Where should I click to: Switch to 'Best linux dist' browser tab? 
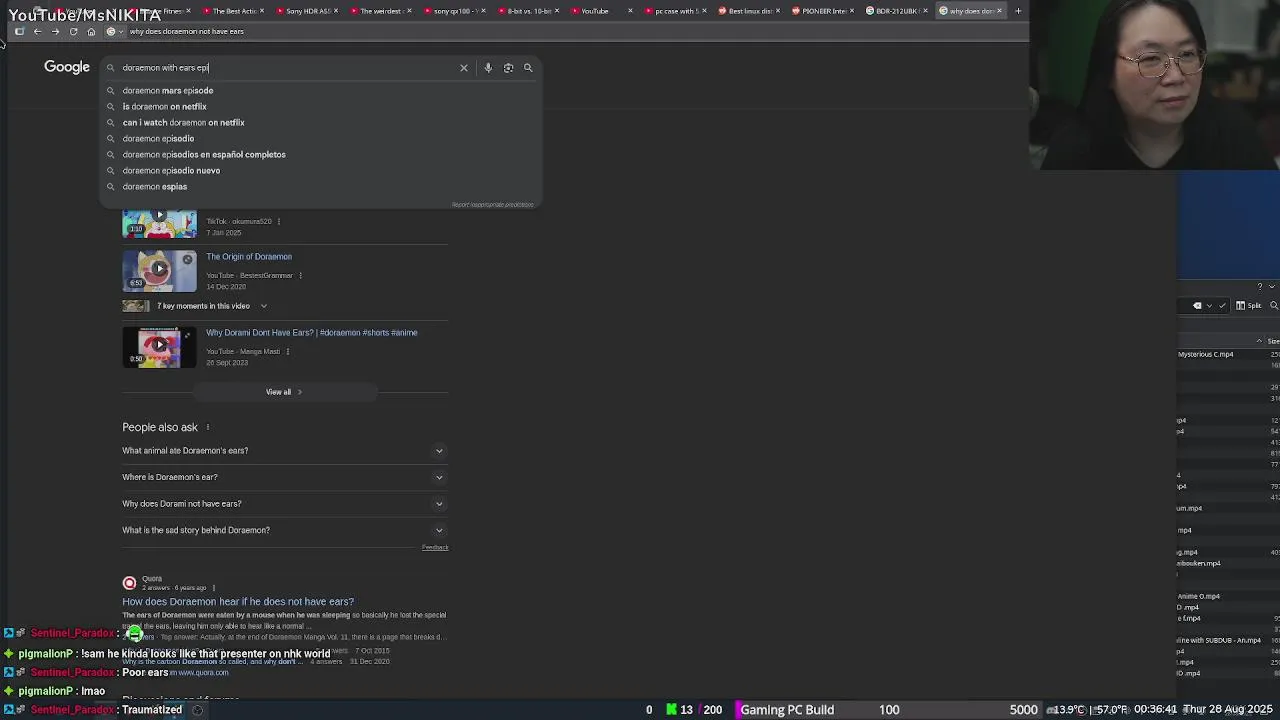[x=749, y=11]
